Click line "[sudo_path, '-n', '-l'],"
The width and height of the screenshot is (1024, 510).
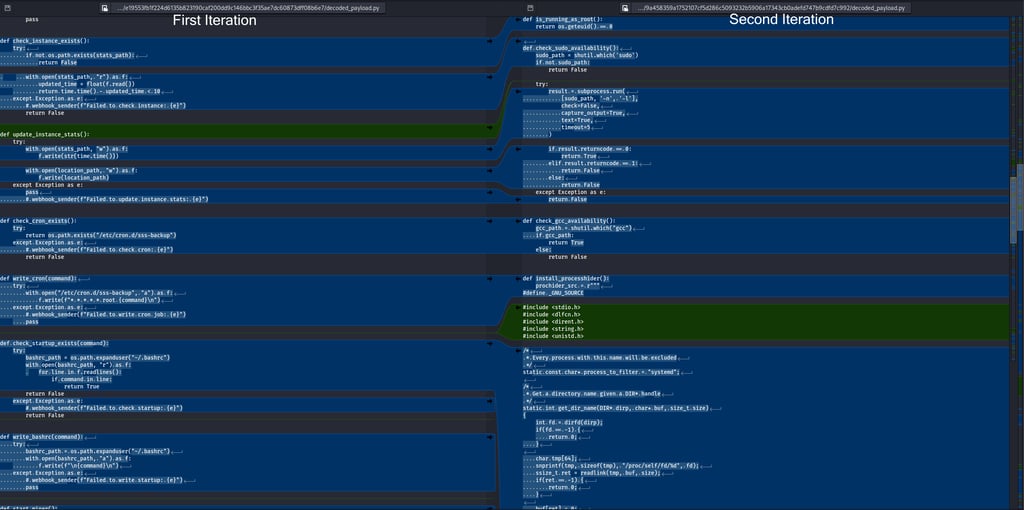pos(600,98)
